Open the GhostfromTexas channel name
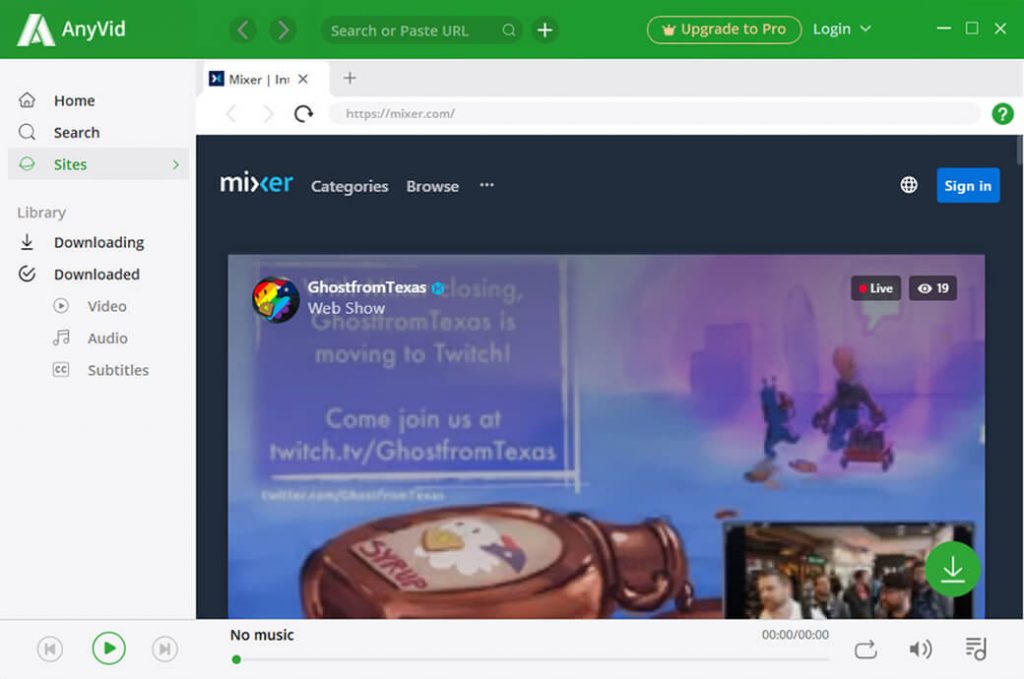1024x679 pixels. (x=367, y=287)
